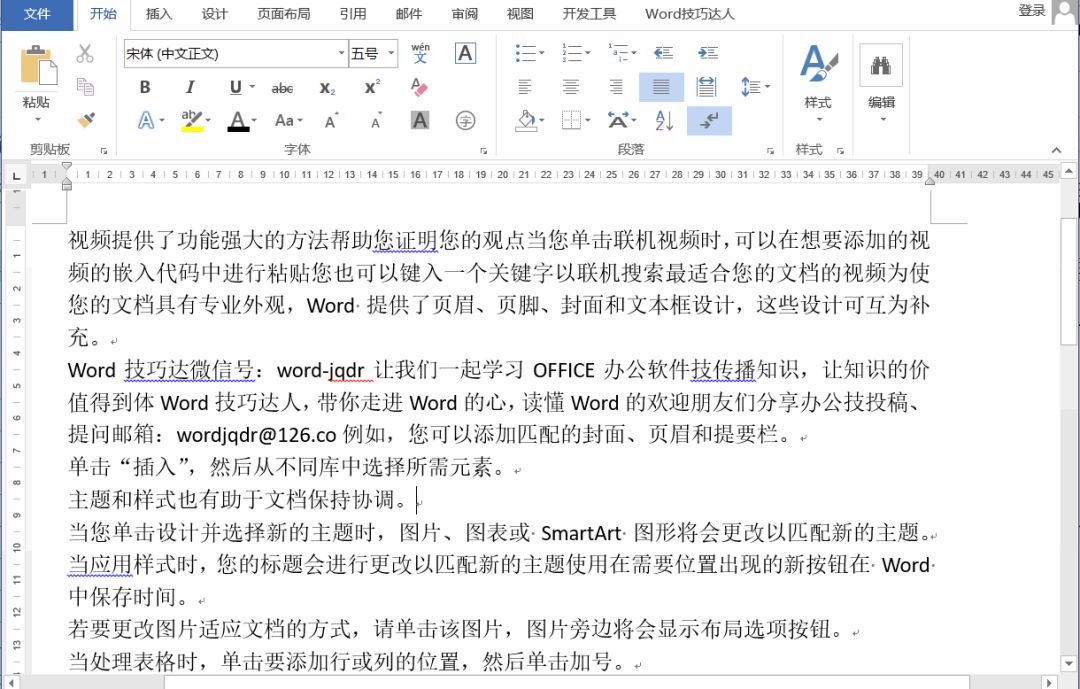Insert enclosed character circle icon
This screenshot has width=1080, height=689.
tap(466, 121)
